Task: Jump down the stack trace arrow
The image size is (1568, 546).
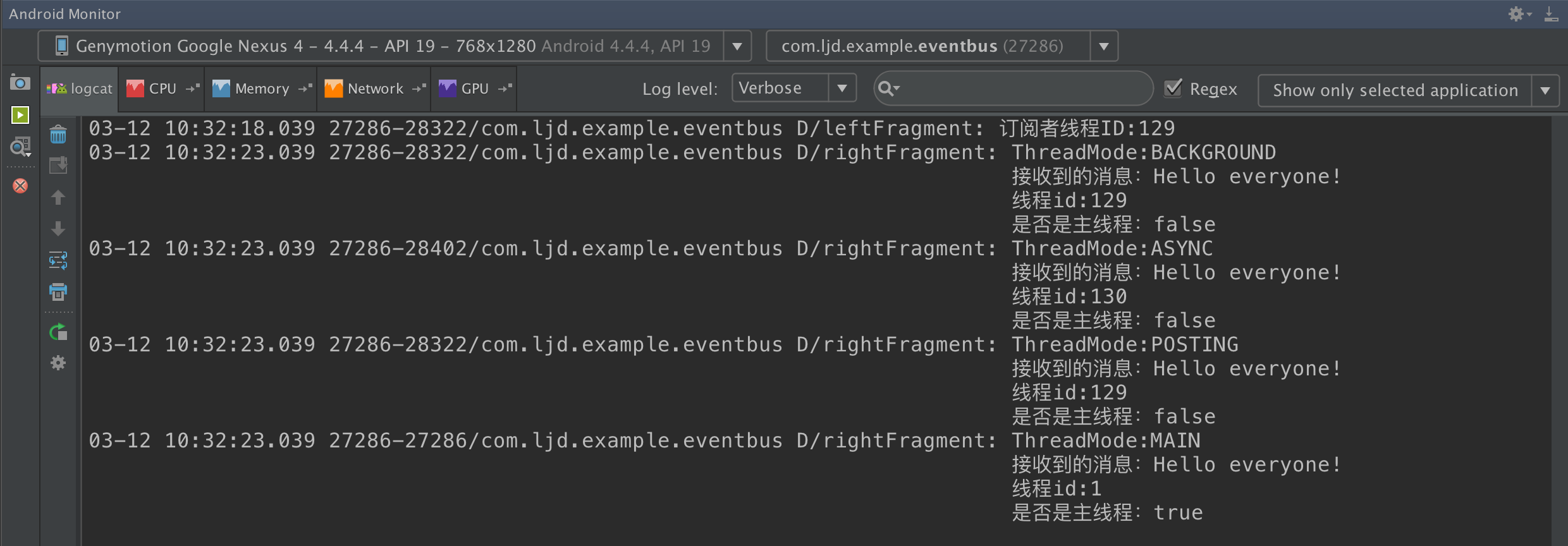Action: point(58,229)
